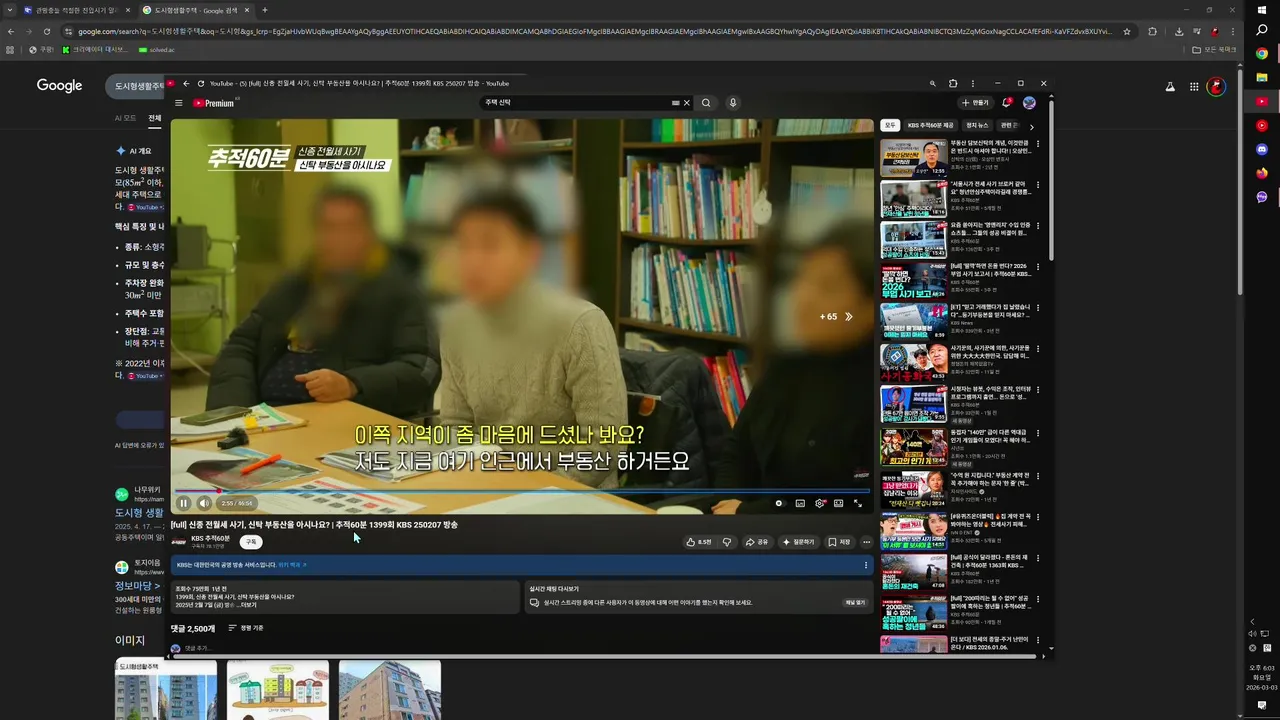Save video with 저장 button
The image size is (1280, 720).
839,542
